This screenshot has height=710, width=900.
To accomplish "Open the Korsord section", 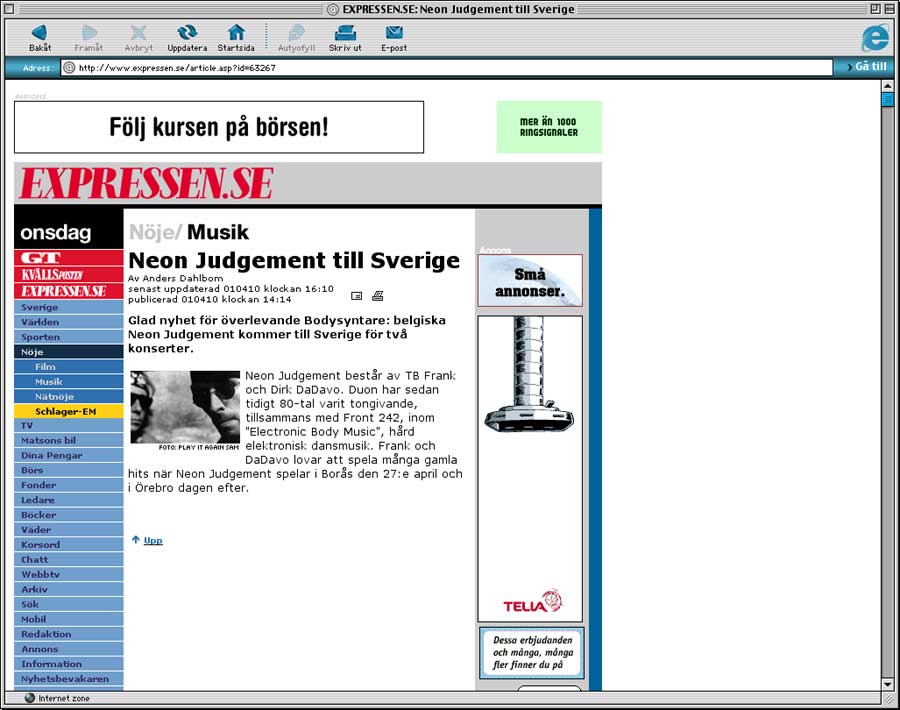I will coord(69,545).
